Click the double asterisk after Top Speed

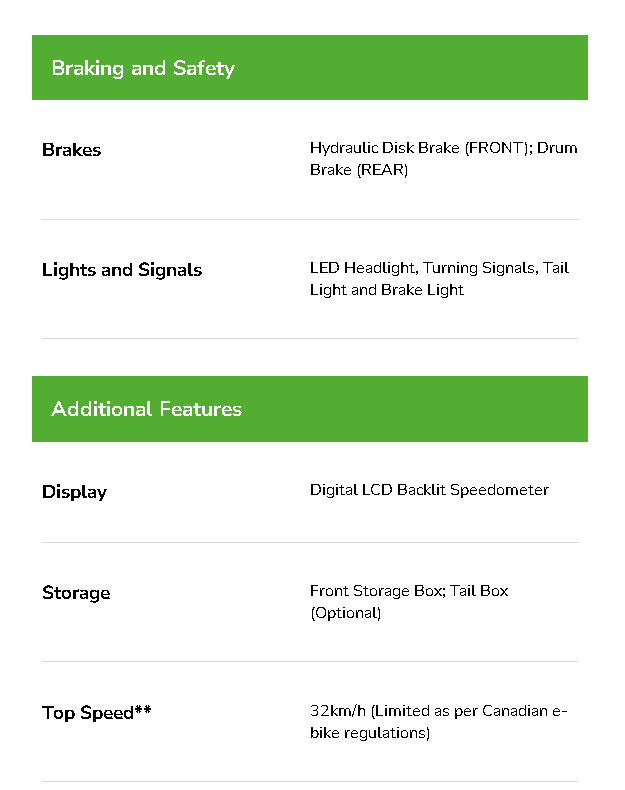(x=143, y=711)
